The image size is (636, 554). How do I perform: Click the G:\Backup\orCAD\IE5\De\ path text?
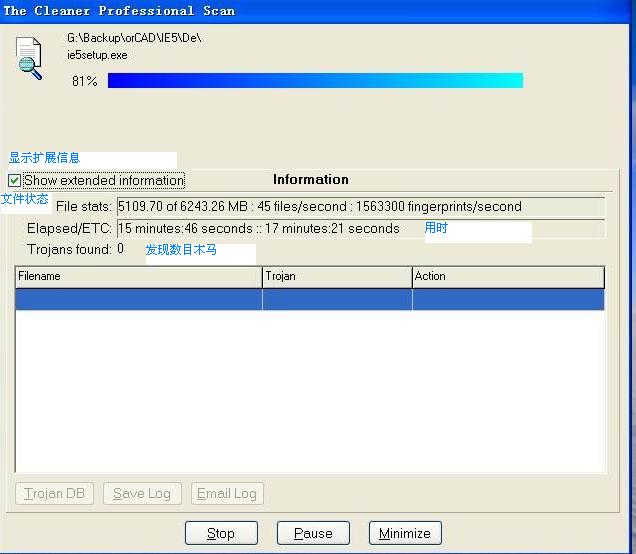pos(134,38)
